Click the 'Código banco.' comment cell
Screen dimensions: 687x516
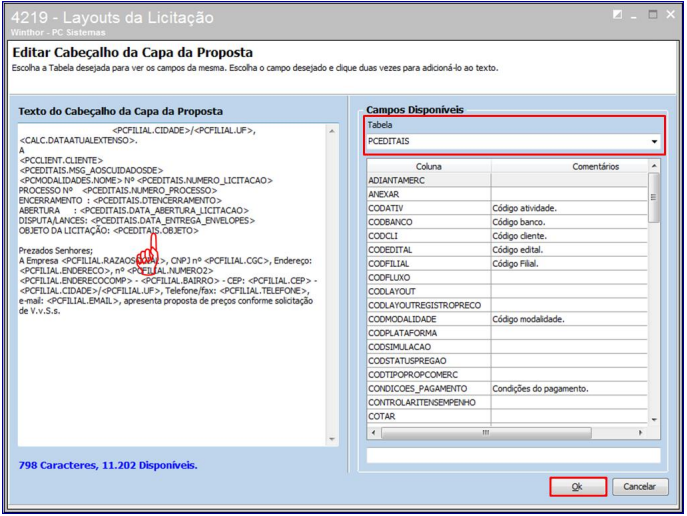click(x=569, y=222)
